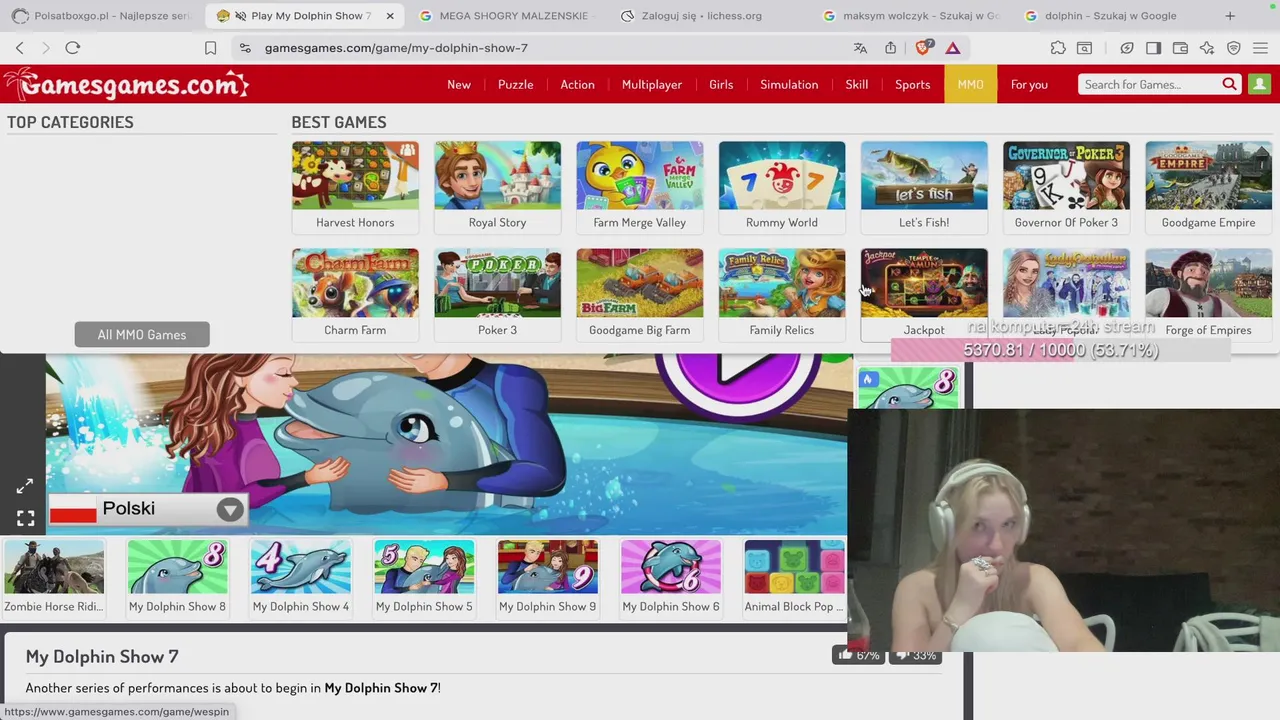The width and height of the screenshot is (1280, 720).
Task: Open the For you menu
Action: 1029,84
